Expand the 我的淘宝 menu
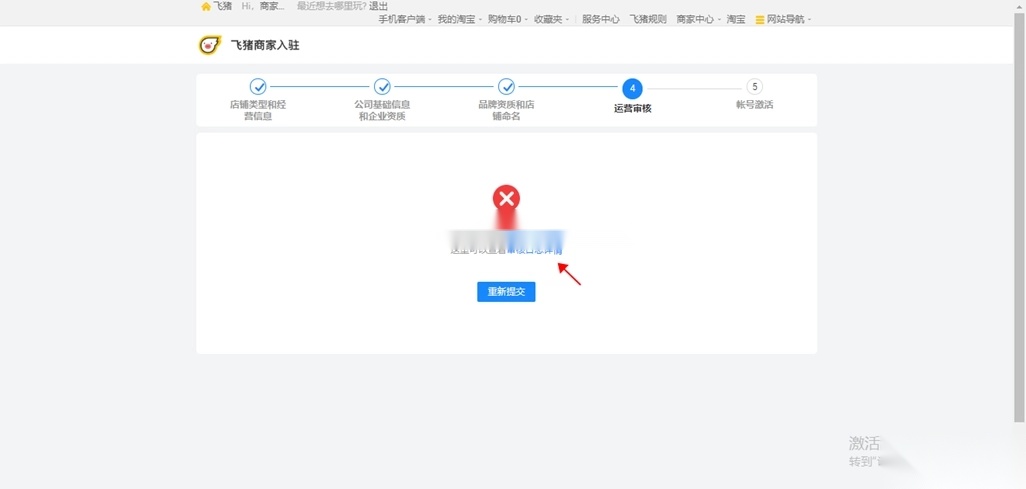Viewport: 1026px width, 489px height. click(459, 20)
